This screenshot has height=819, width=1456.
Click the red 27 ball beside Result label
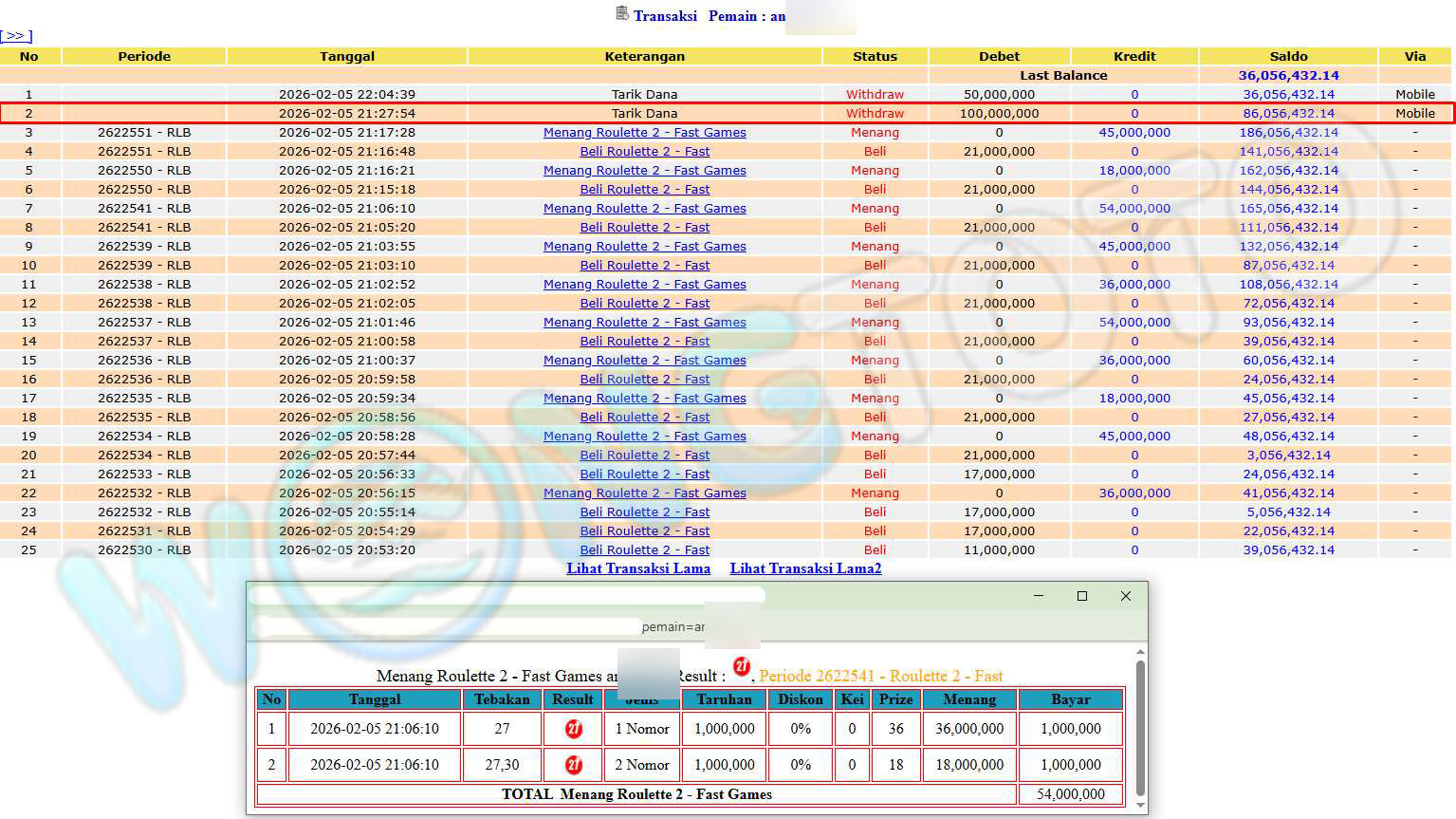click(742, 666)
